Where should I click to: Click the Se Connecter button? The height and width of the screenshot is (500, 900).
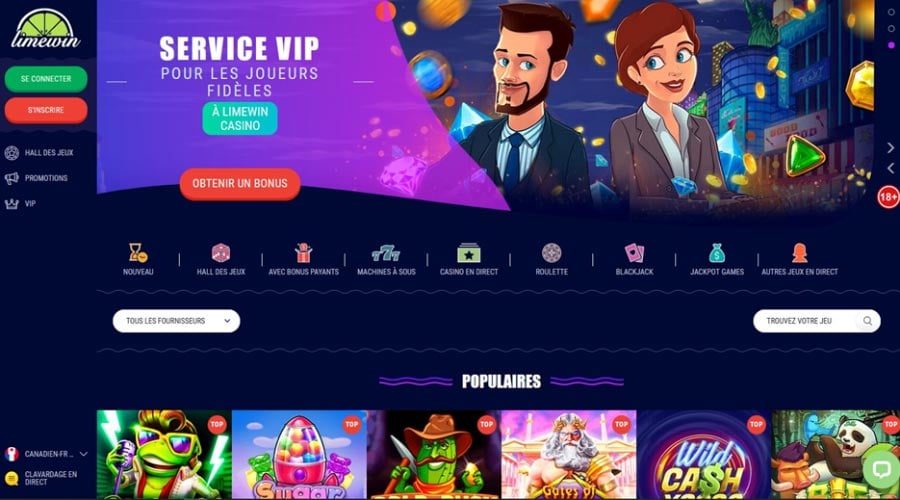[46, 79]
